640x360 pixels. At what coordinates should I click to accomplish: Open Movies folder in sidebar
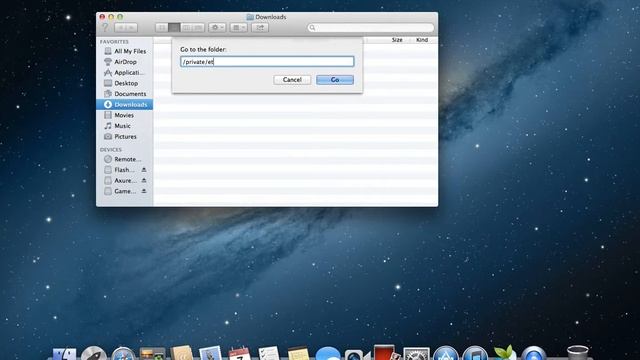pos(125,115)
